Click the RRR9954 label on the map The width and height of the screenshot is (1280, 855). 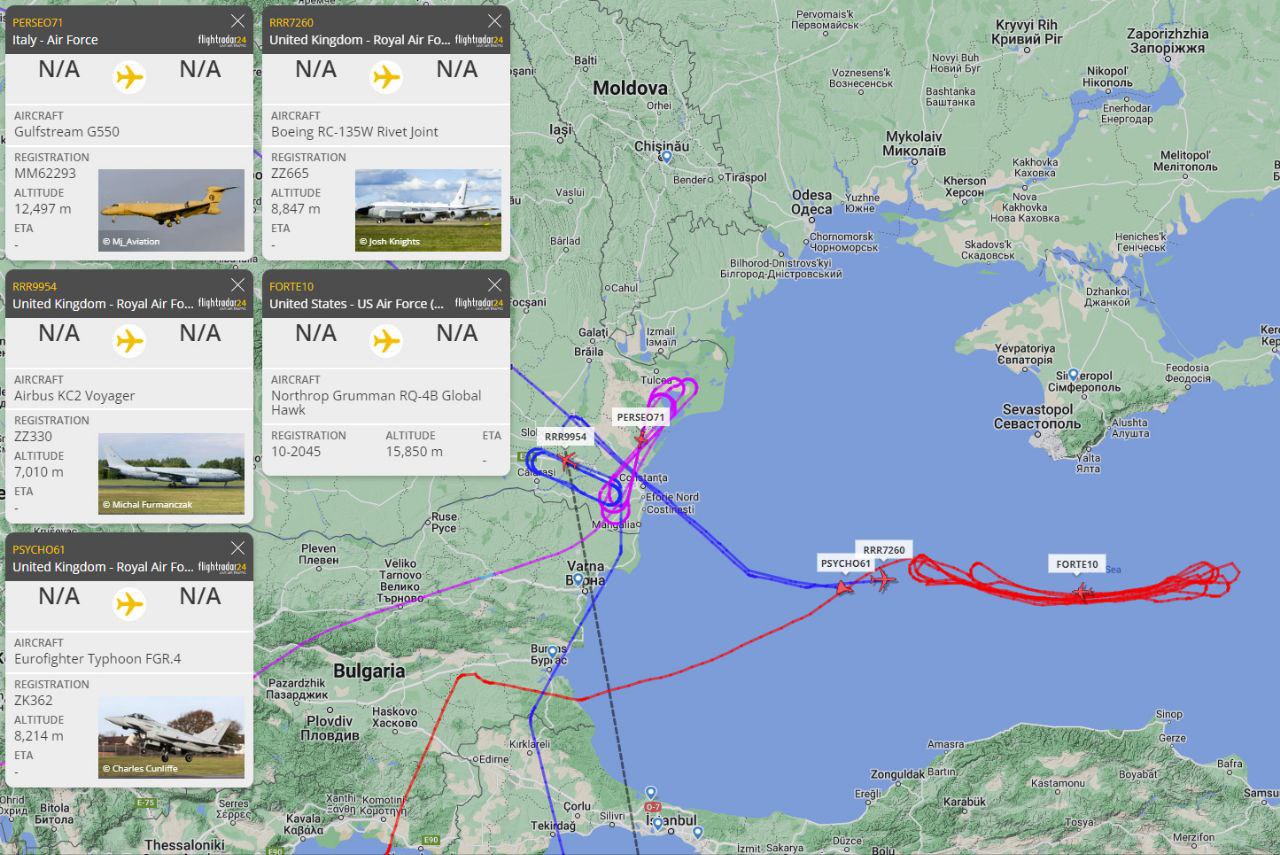[x=565, y=437]
